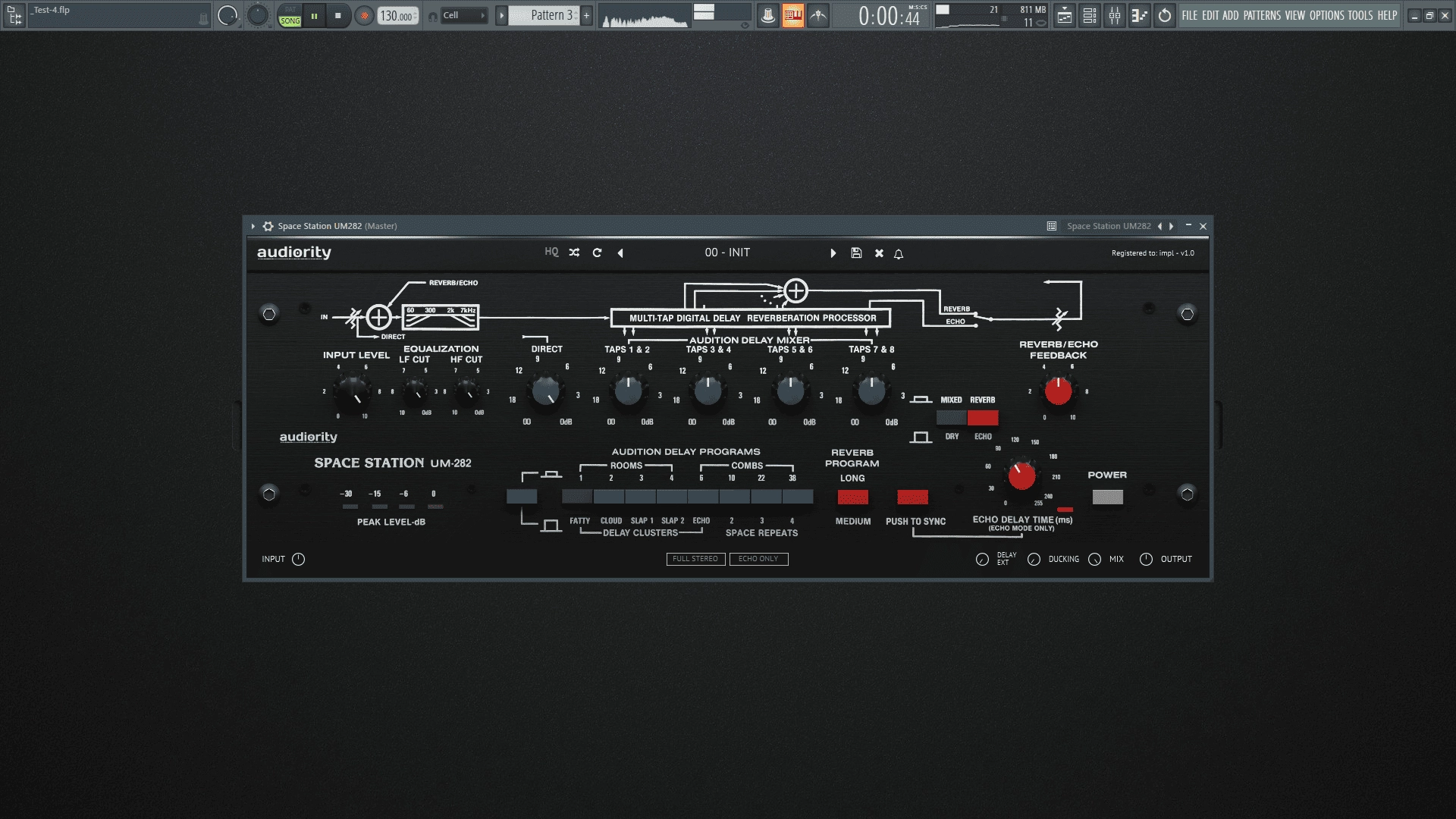Screen dimensions: 1456x819
Task: Toggle SONG mode button
Action: 290,21
